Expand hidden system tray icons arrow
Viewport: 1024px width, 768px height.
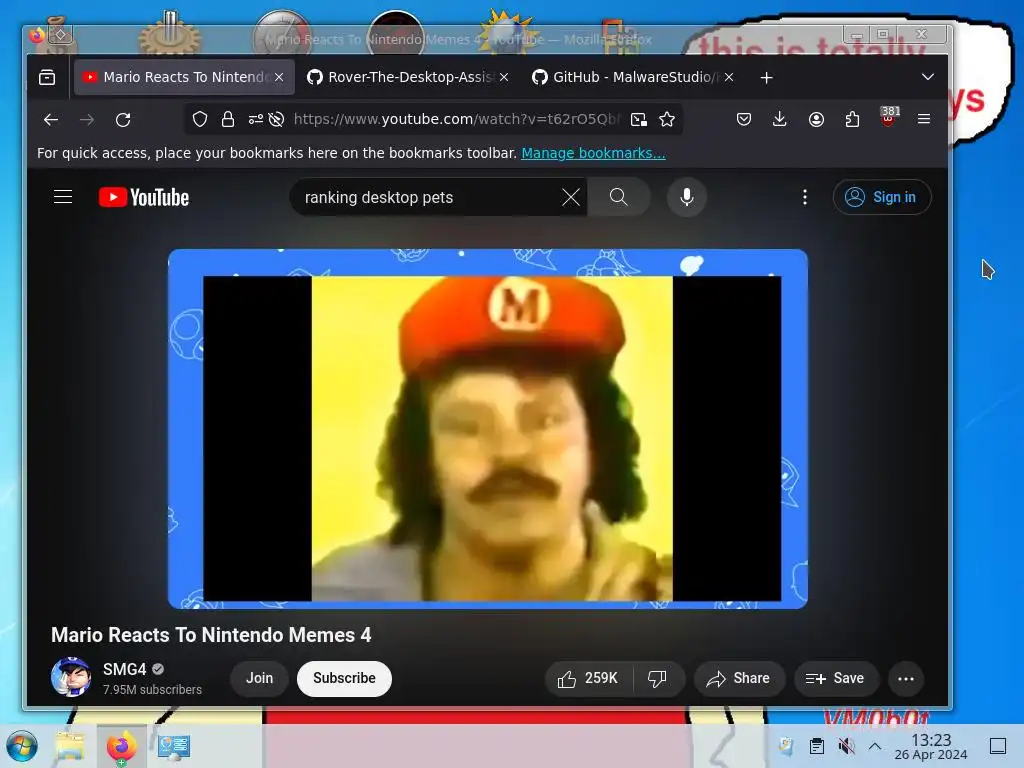click(x=875, y=746)
